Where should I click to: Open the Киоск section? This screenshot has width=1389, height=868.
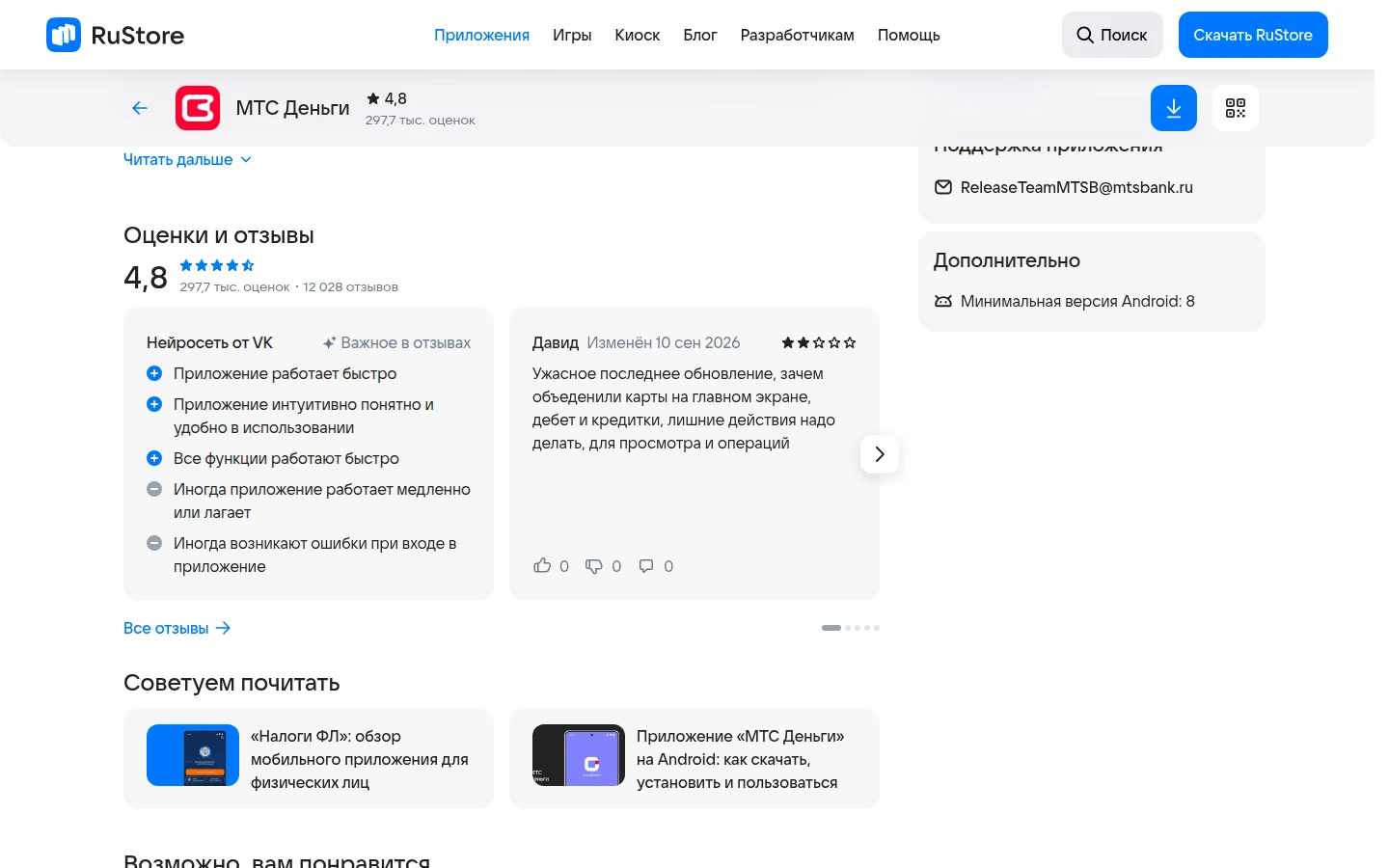(x=638, y=35)
